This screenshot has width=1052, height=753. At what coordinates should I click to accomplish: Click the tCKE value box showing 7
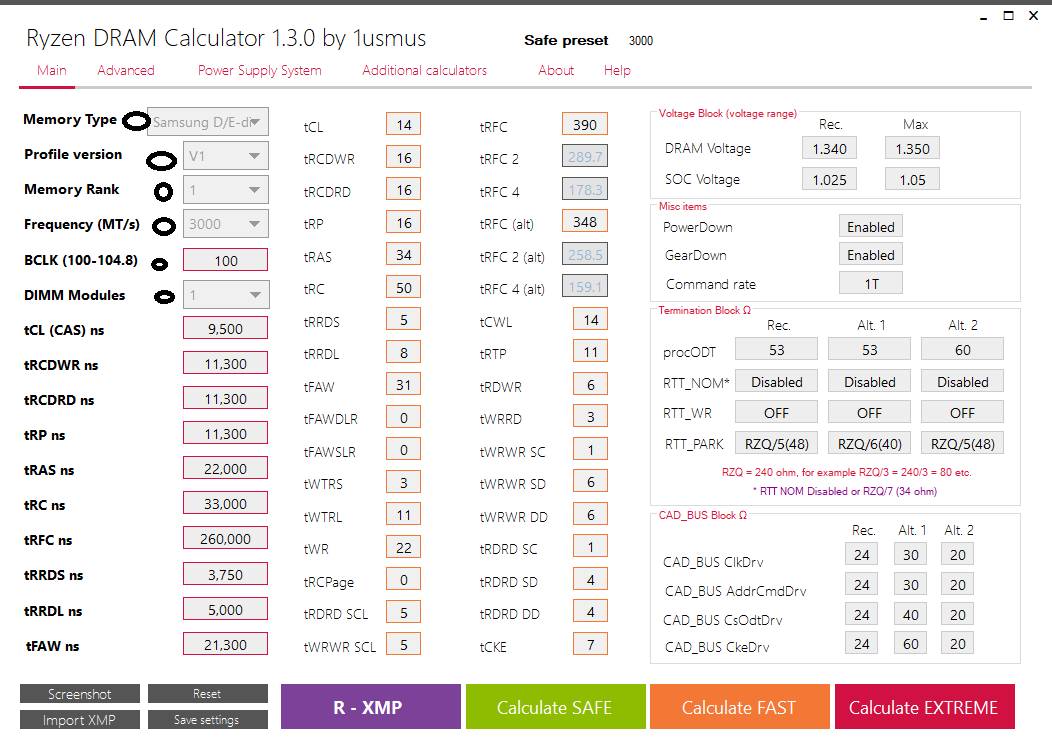click(590, 644)
